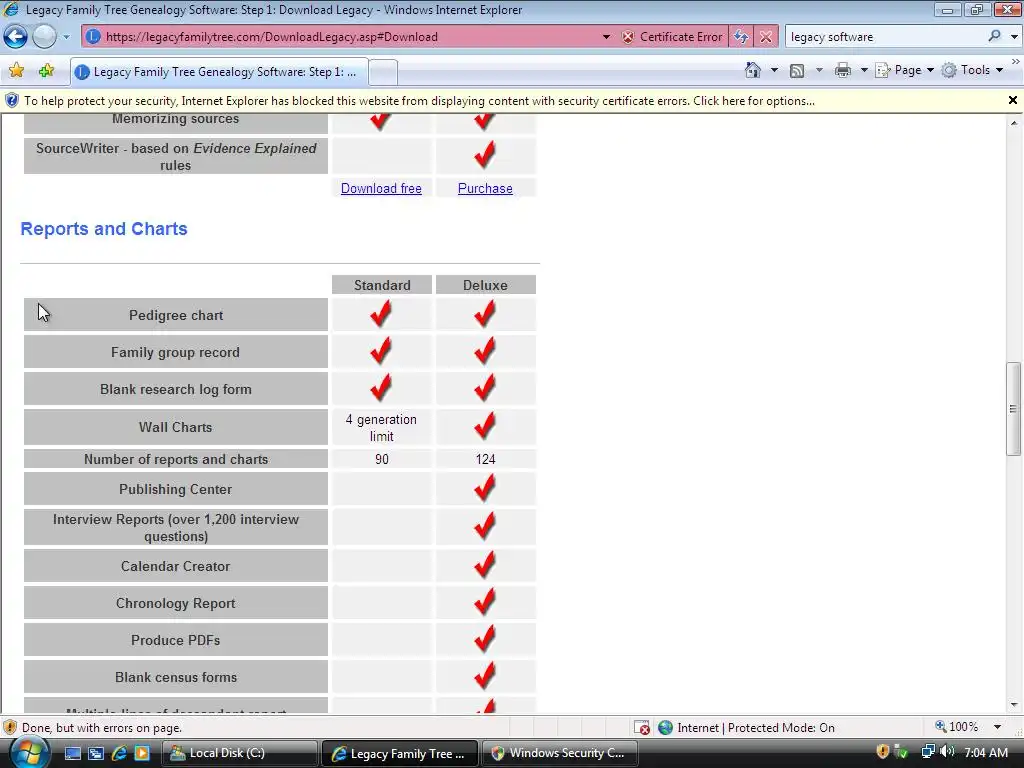Screen dimensions: 1024x768
Task: Expand the feeds dropdown arrow
Action: pos(819,70)
